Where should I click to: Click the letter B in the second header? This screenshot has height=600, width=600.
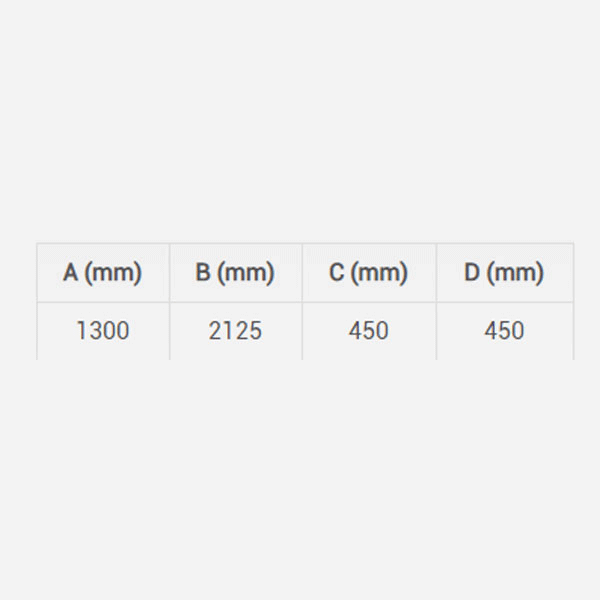pyautogui.click(x=203, y=272)
